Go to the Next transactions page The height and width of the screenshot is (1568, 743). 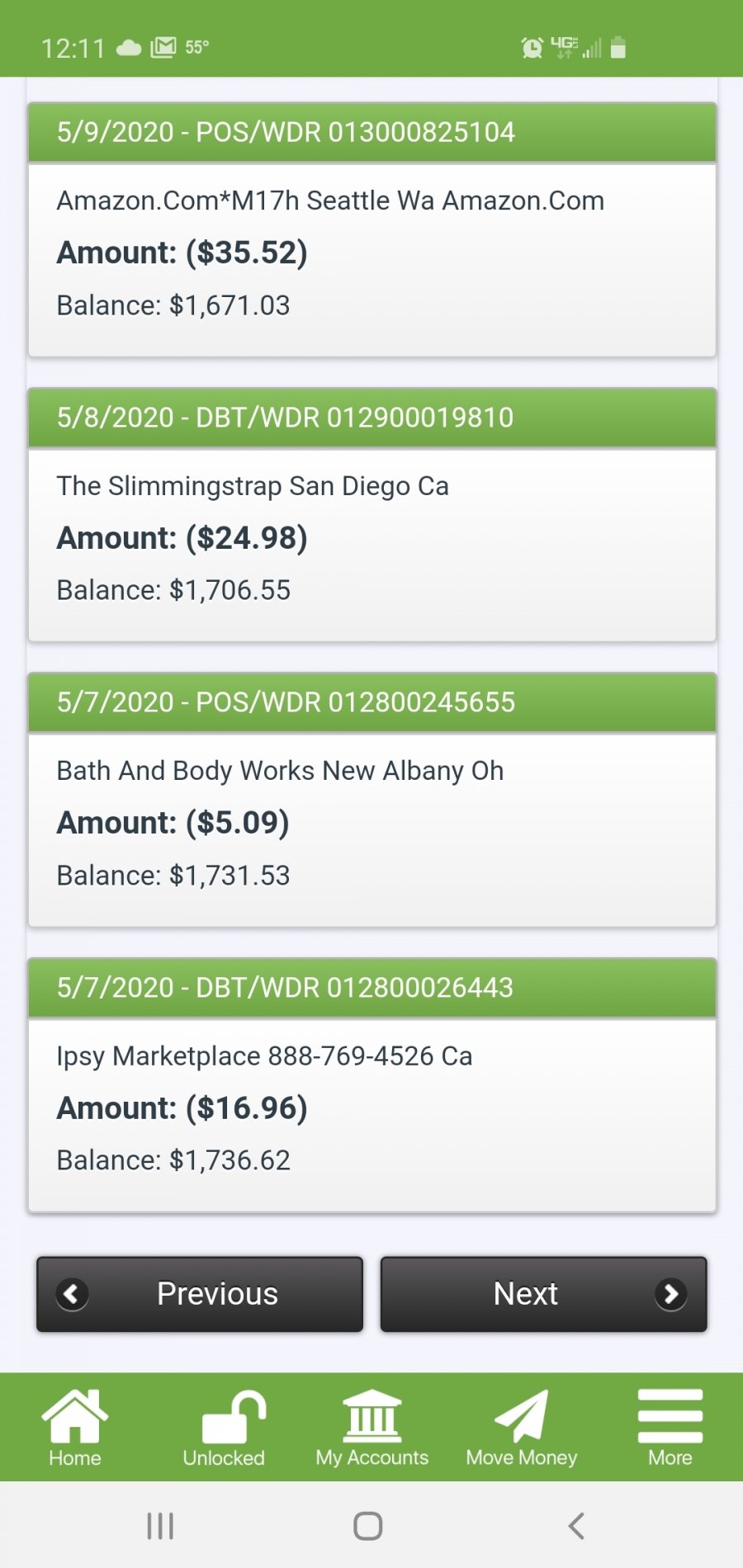(543, 1294)
